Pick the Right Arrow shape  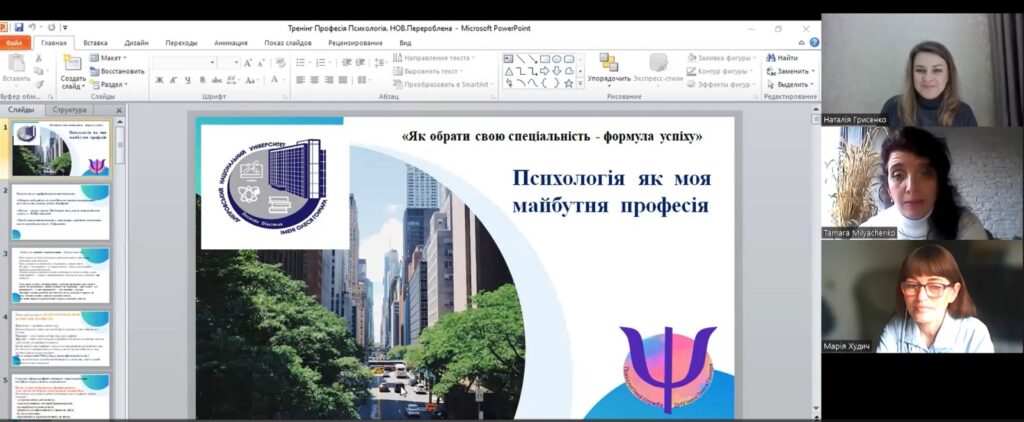point(545,71)
